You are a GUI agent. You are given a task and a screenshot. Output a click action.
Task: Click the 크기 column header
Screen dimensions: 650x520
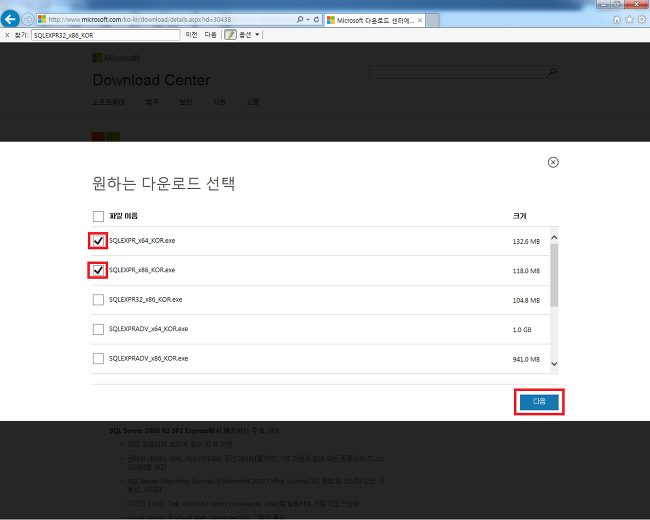pyautogui.click(x=519, y=216)
